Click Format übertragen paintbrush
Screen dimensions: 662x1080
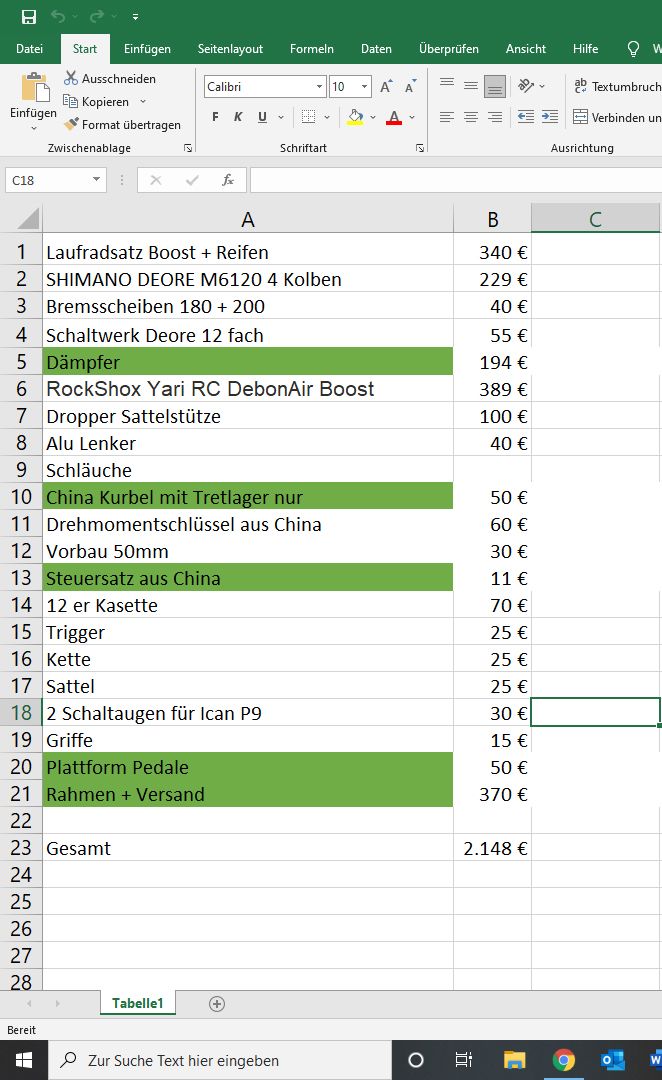coord(71,125)
